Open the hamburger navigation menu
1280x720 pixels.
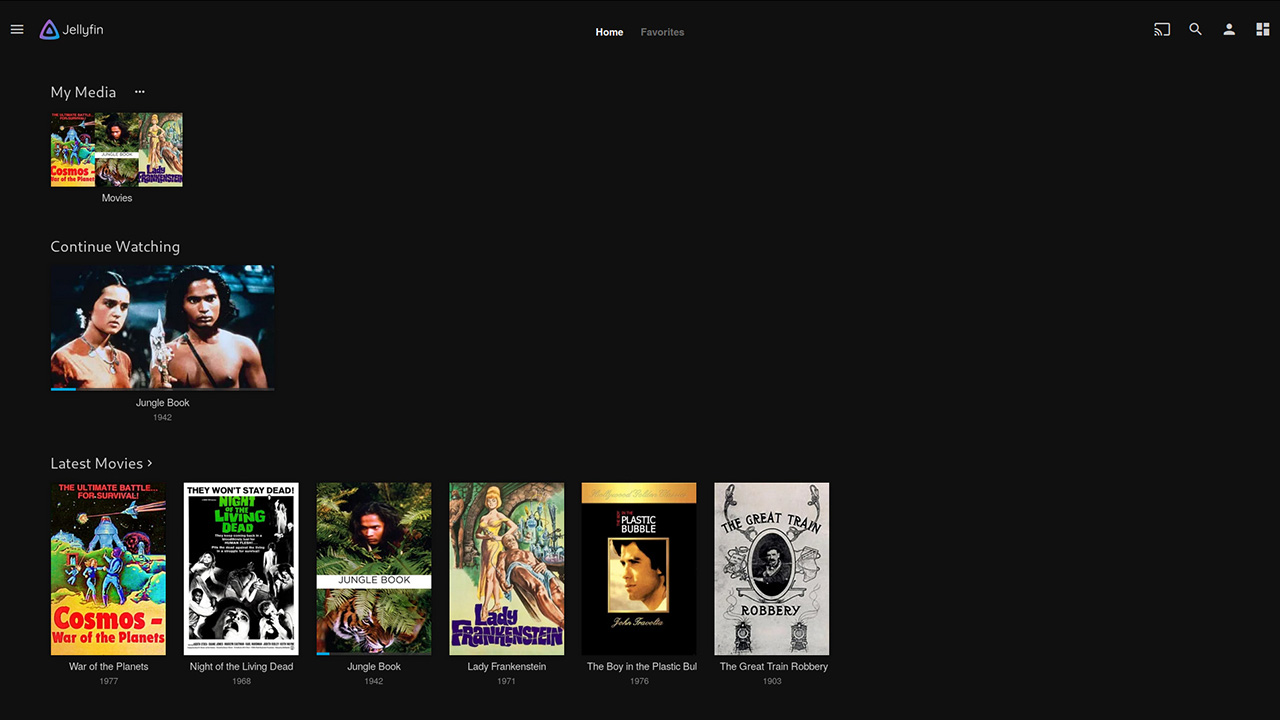17,30
